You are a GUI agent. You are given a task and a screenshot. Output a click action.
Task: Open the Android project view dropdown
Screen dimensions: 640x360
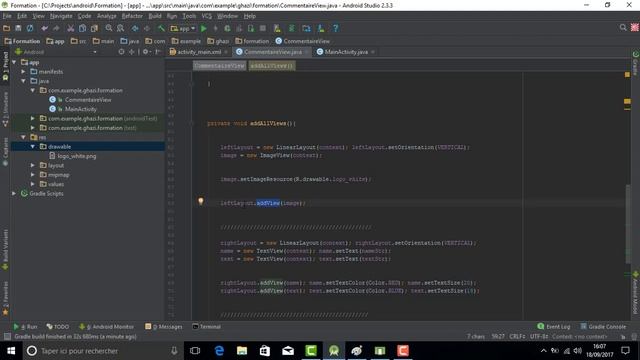click(56, 52)
